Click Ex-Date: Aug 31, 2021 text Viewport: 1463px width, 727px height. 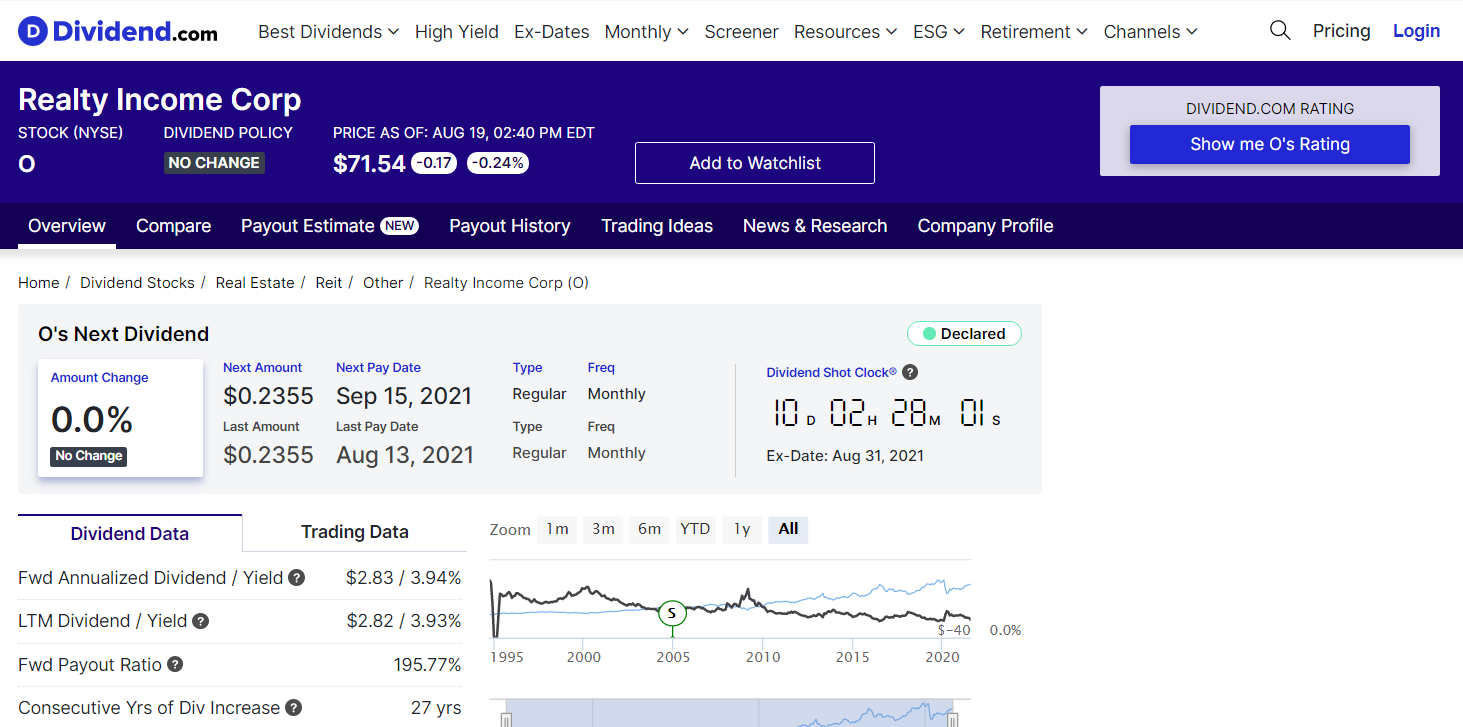pos(845,456)
